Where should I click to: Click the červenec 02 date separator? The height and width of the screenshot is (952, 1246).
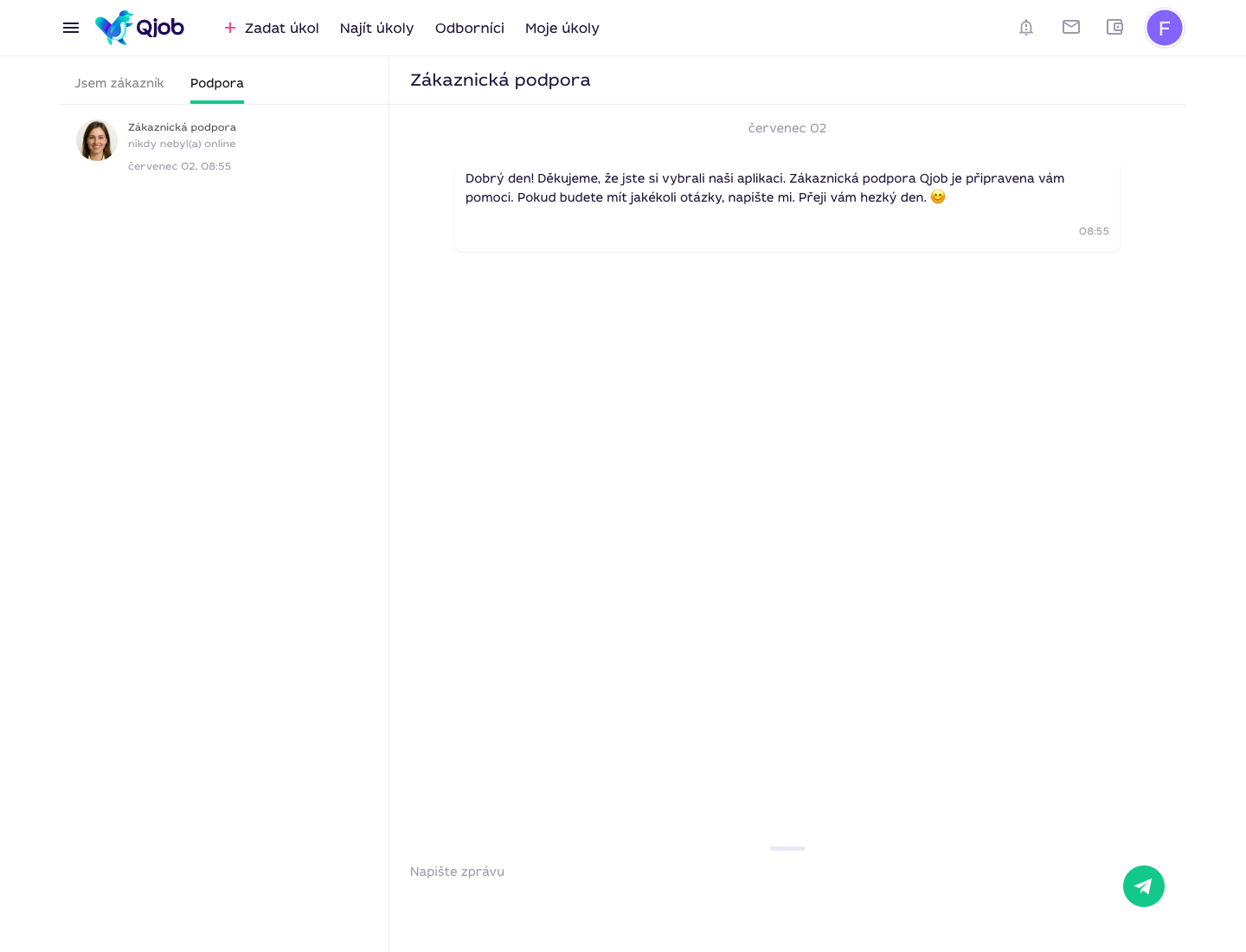coord(787,128)
